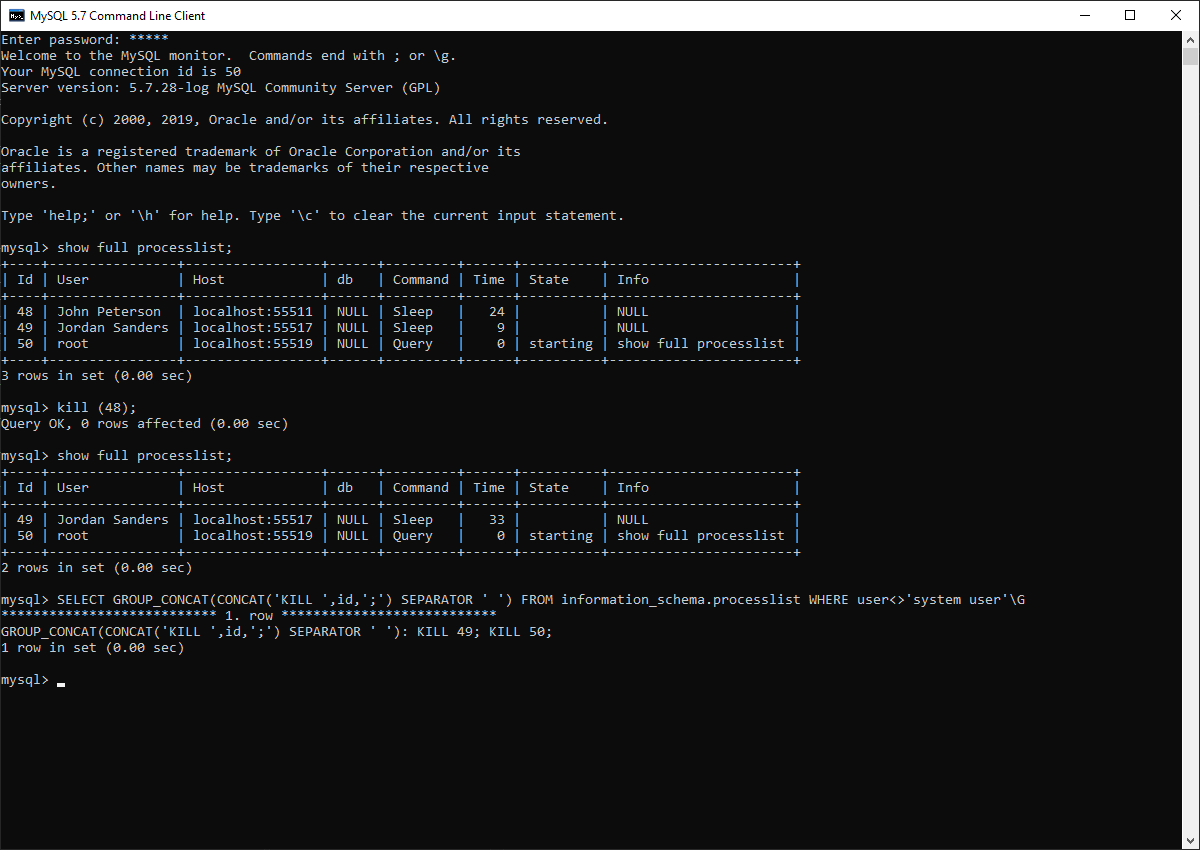Click "Your MySQL connection id is 50"
Viewport: 1200px width, 850px height.
[x=121, y=72]
